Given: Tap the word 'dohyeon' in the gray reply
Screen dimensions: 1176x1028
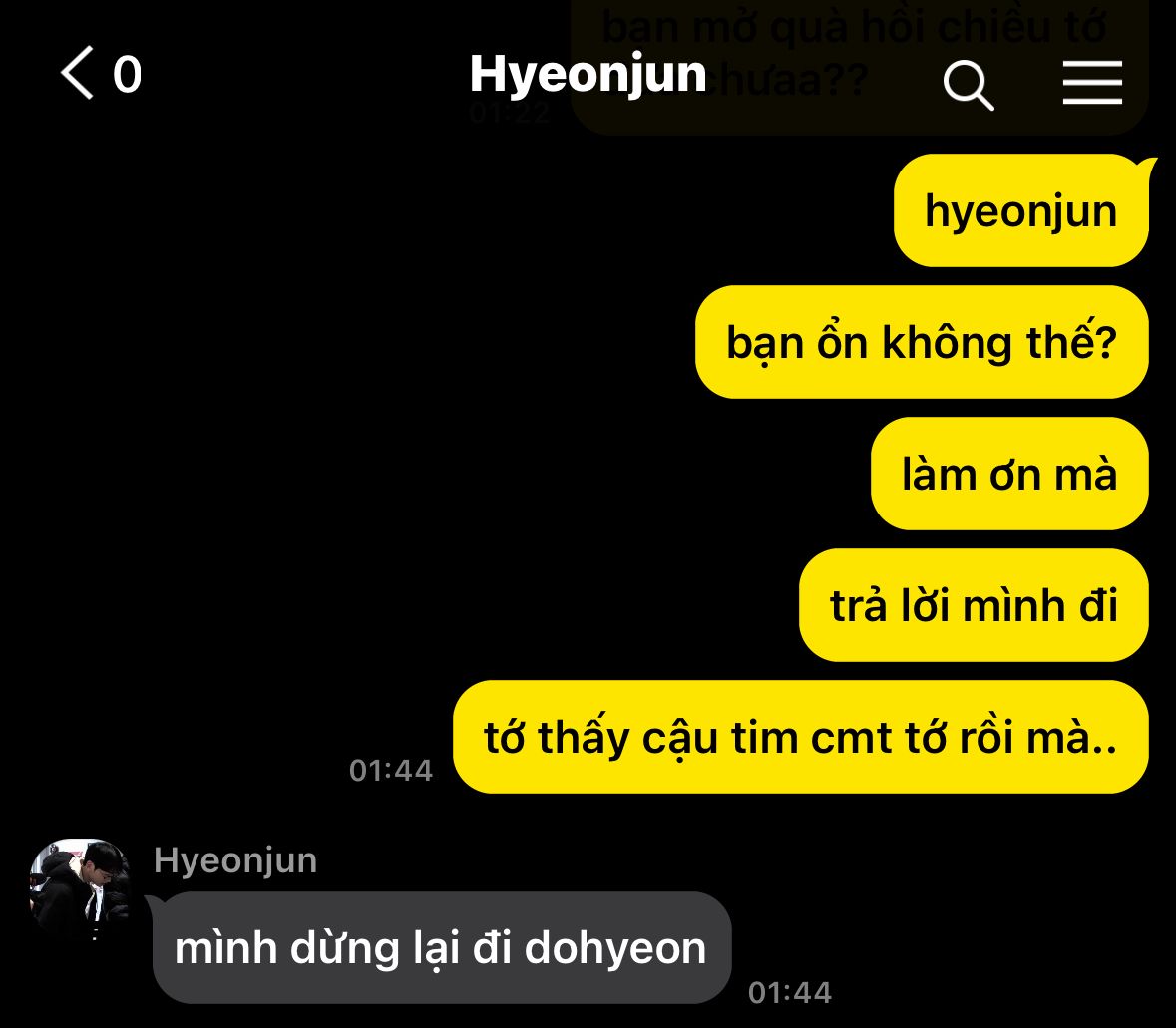Looking at the screenshot, I should [x=615, y=948].
